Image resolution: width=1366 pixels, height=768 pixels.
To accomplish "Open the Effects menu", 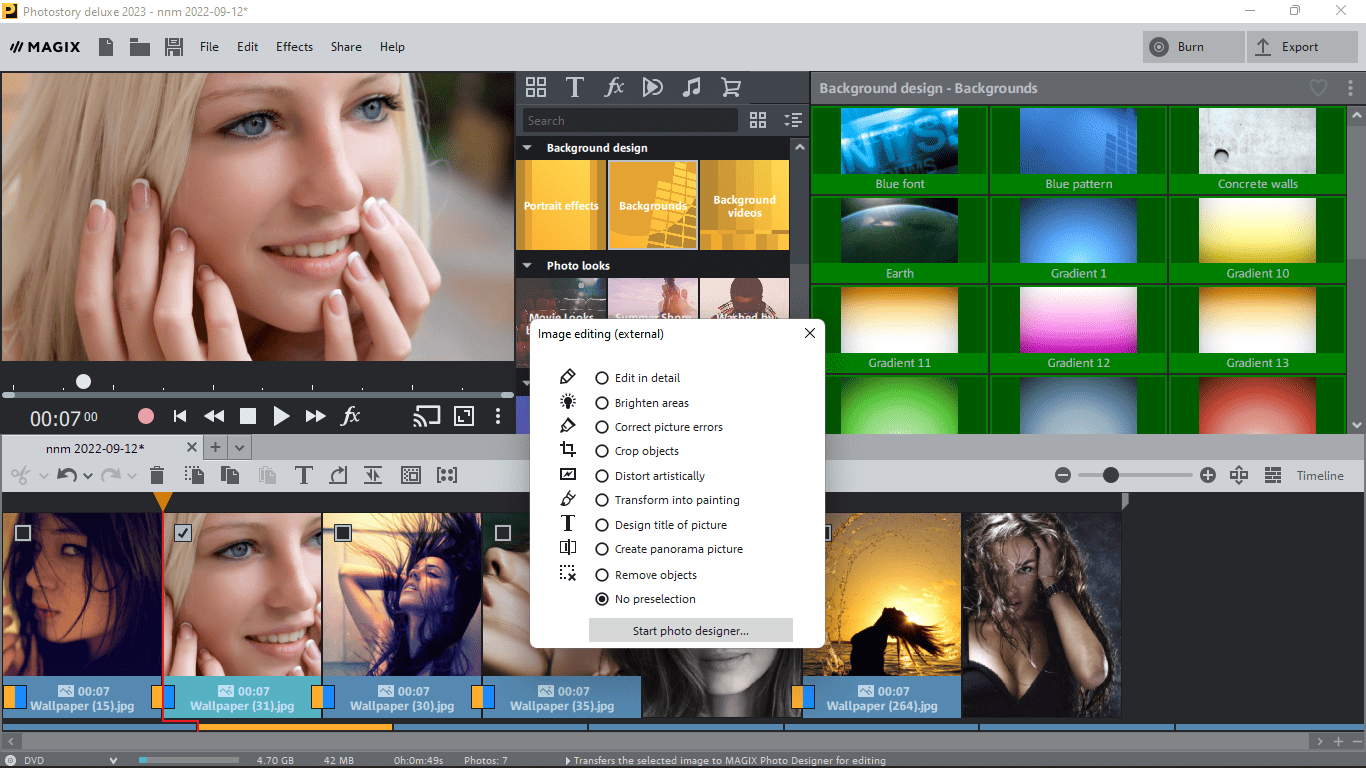I will 294,47.
